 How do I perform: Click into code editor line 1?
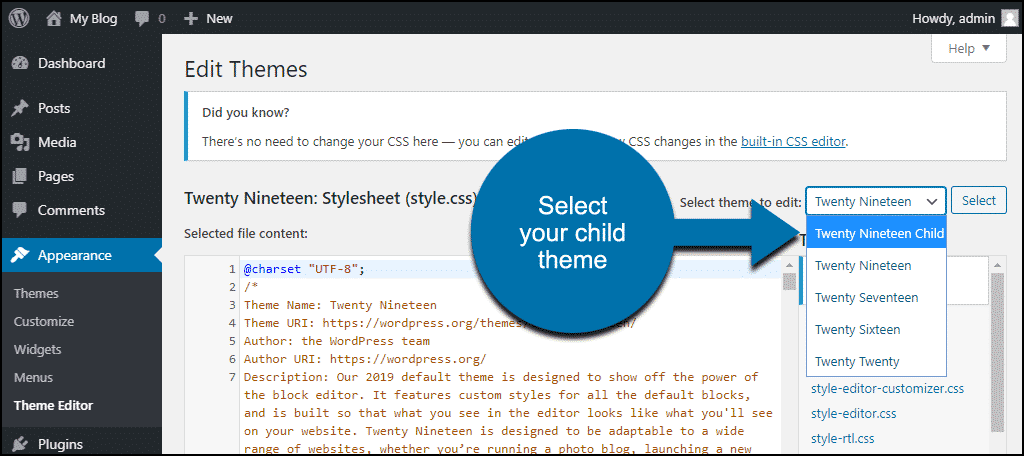(x=509, y=269)
